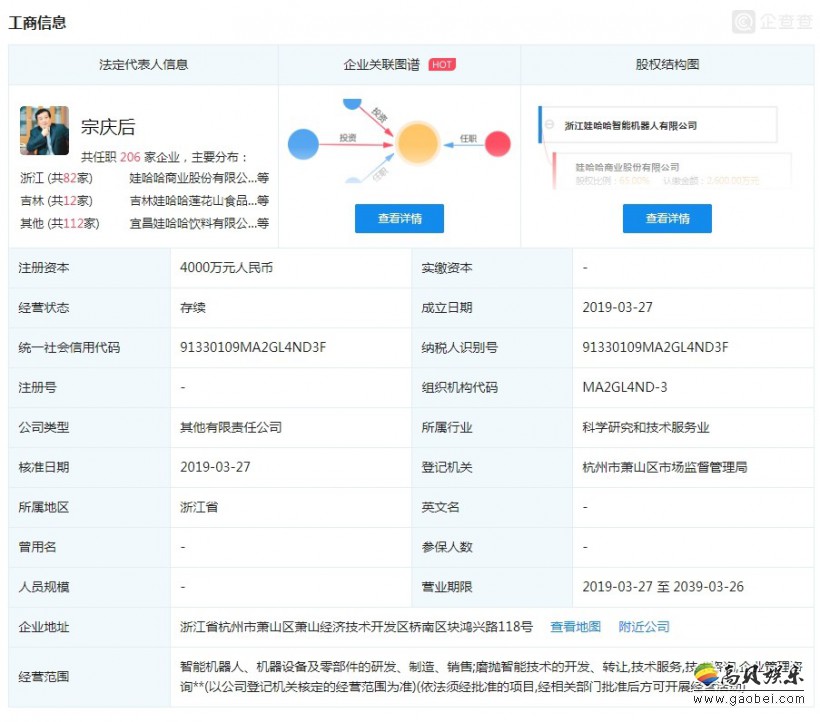The image size is (820, 722).
Task: Open 附近公司 link
Action: click(644, 626)
